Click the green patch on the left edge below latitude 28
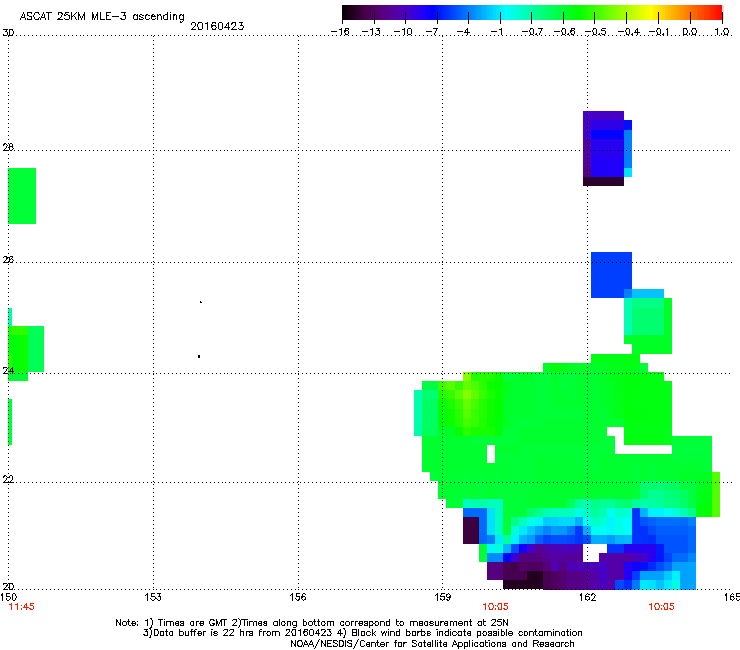 click(x=22, y=196)
